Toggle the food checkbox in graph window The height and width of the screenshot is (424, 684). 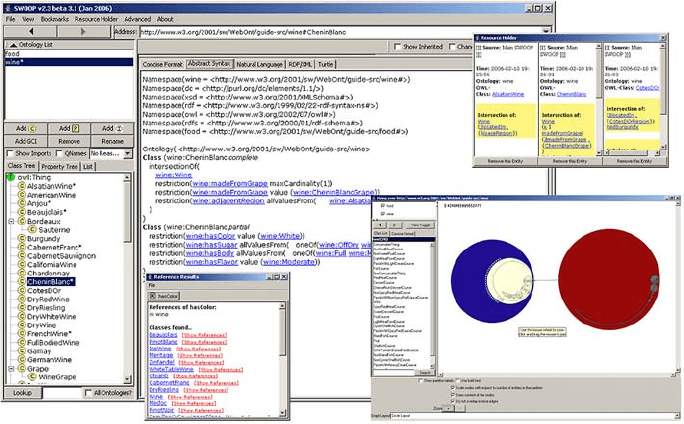coord(383,206)
